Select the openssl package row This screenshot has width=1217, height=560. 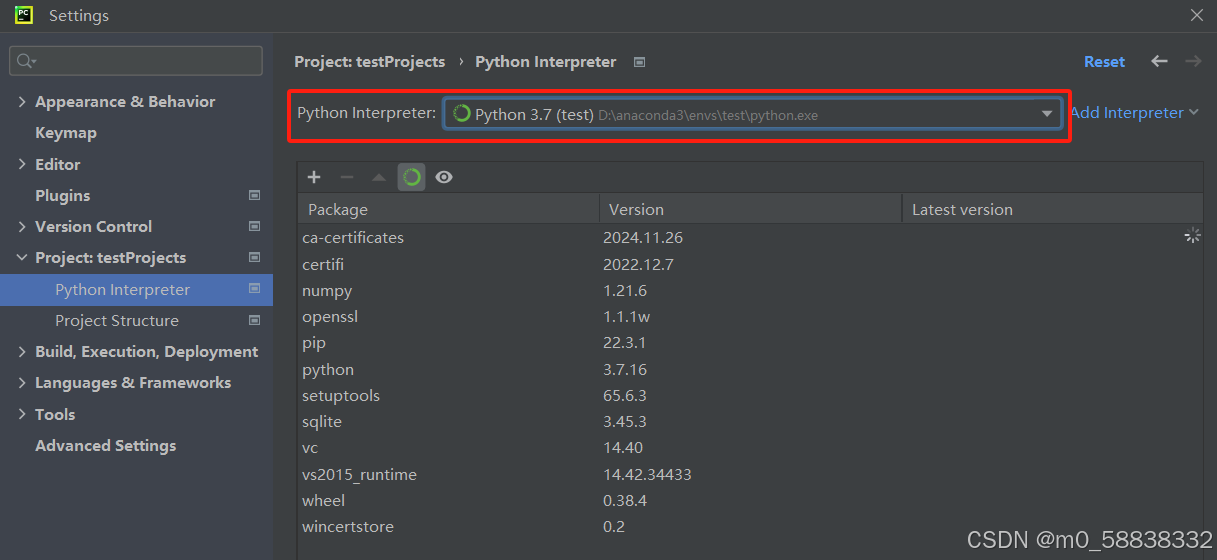(x=750, y=316)
